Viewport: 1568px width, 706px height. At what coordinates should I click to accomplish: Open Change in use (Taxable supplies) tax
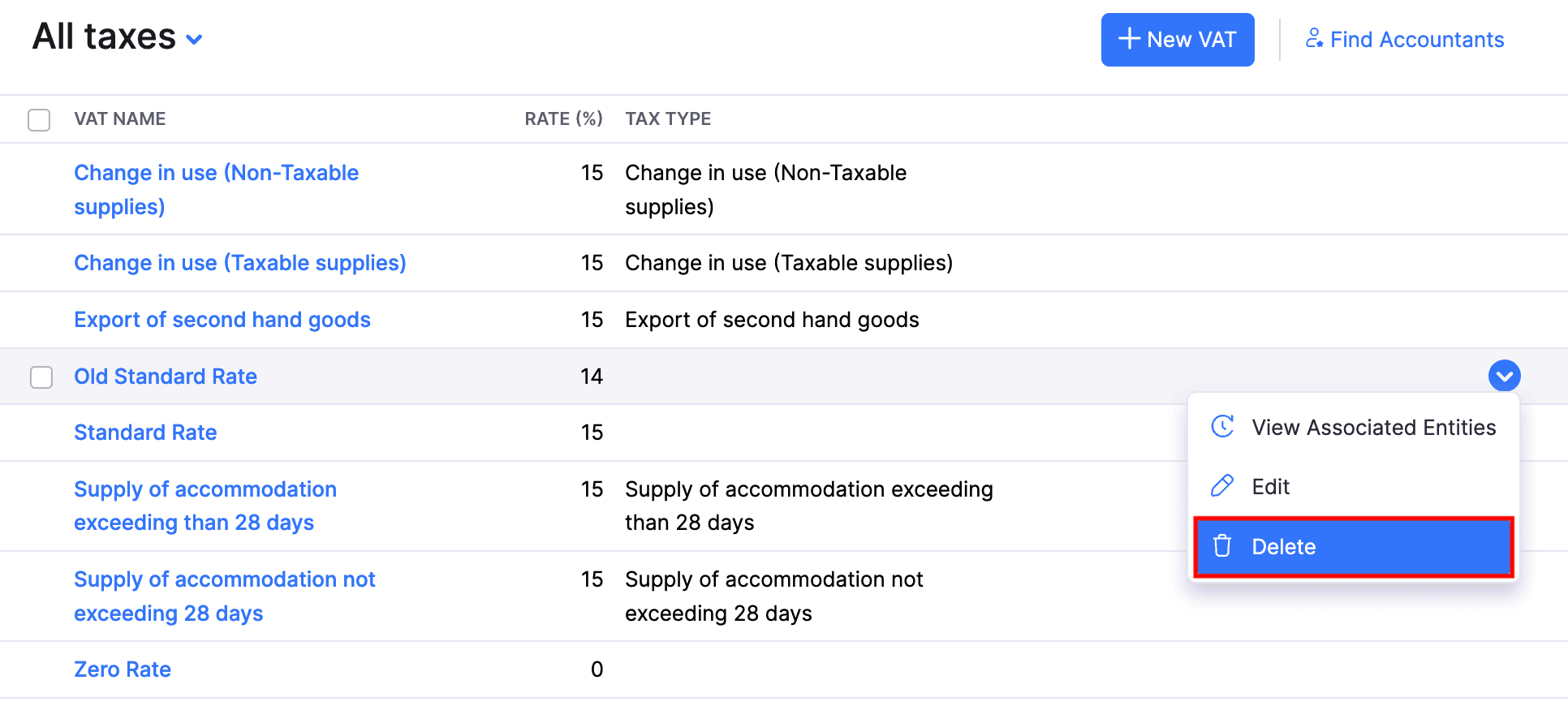[240, 263]
